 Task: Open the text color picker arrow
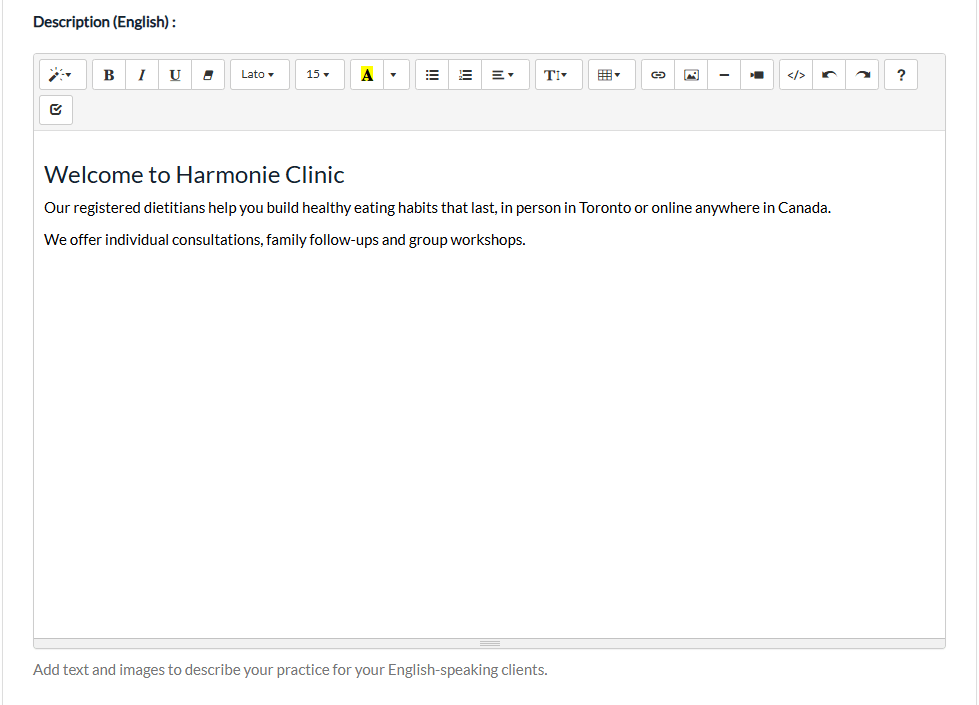396,75
